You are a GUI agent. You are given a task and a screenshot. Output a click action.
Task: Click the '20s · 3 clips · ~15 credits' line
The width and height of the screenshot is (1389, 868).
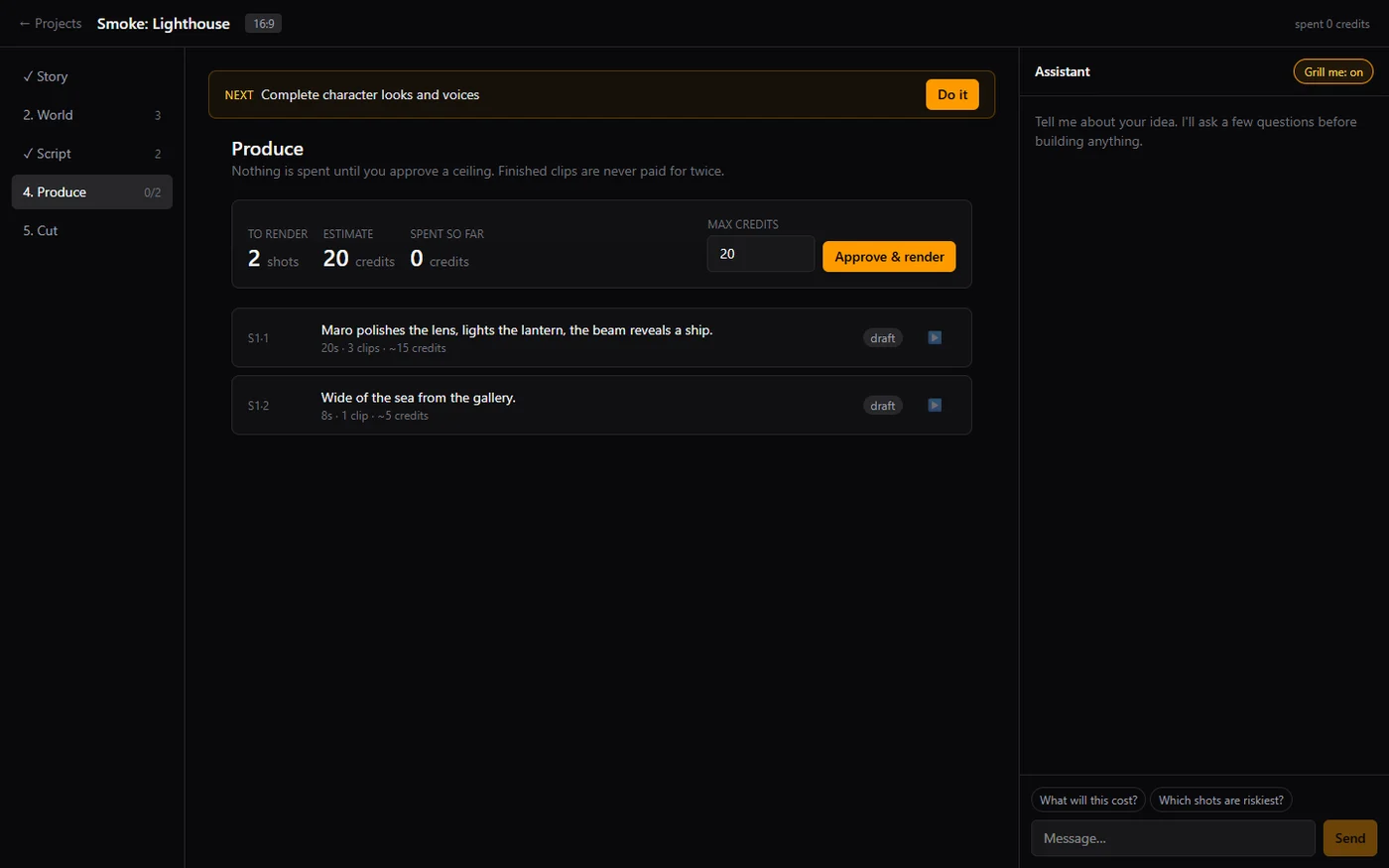(x=383, y=348)
